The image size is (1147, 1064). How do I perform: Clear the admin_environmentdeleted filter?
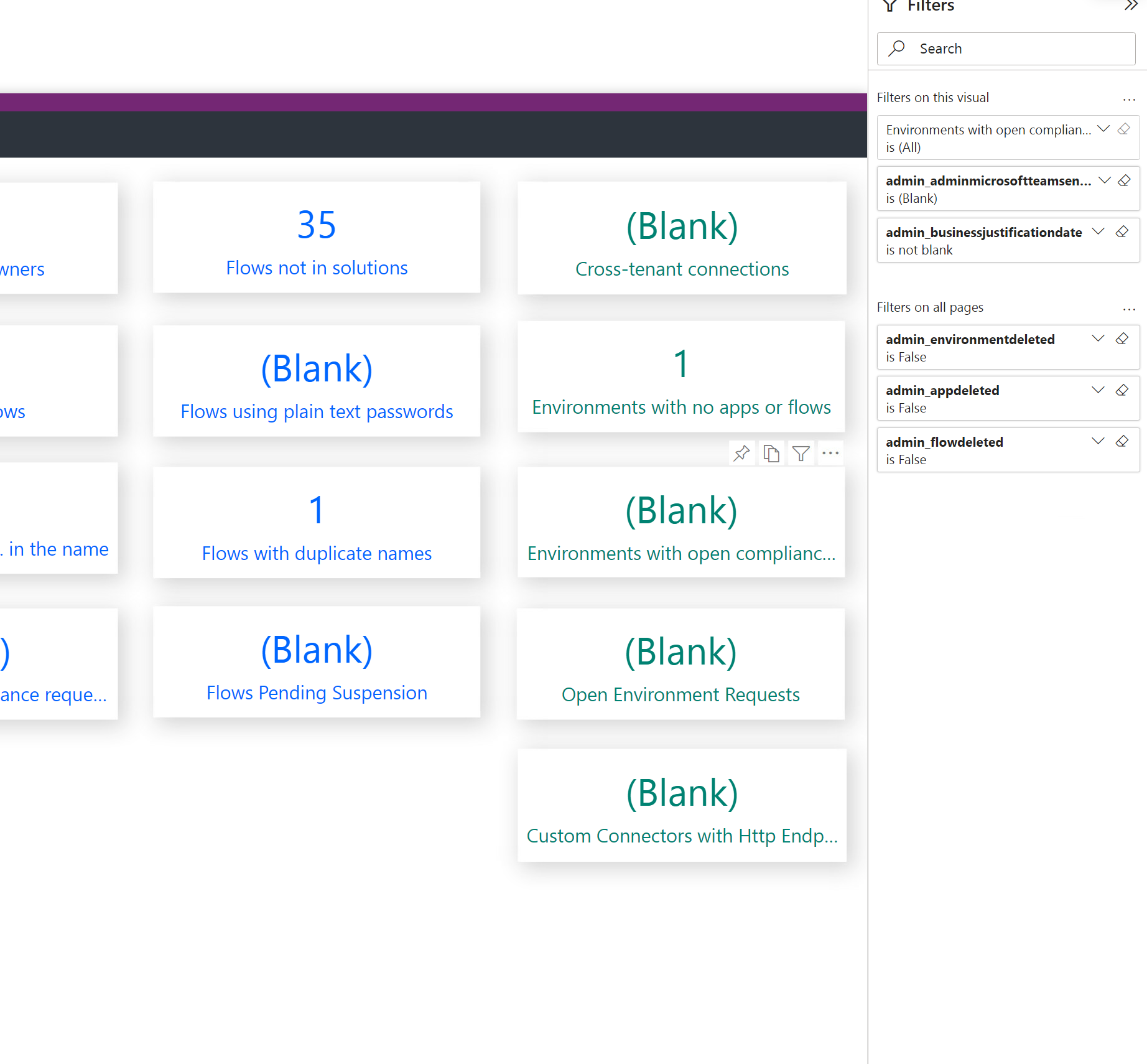pos(1122,338)
